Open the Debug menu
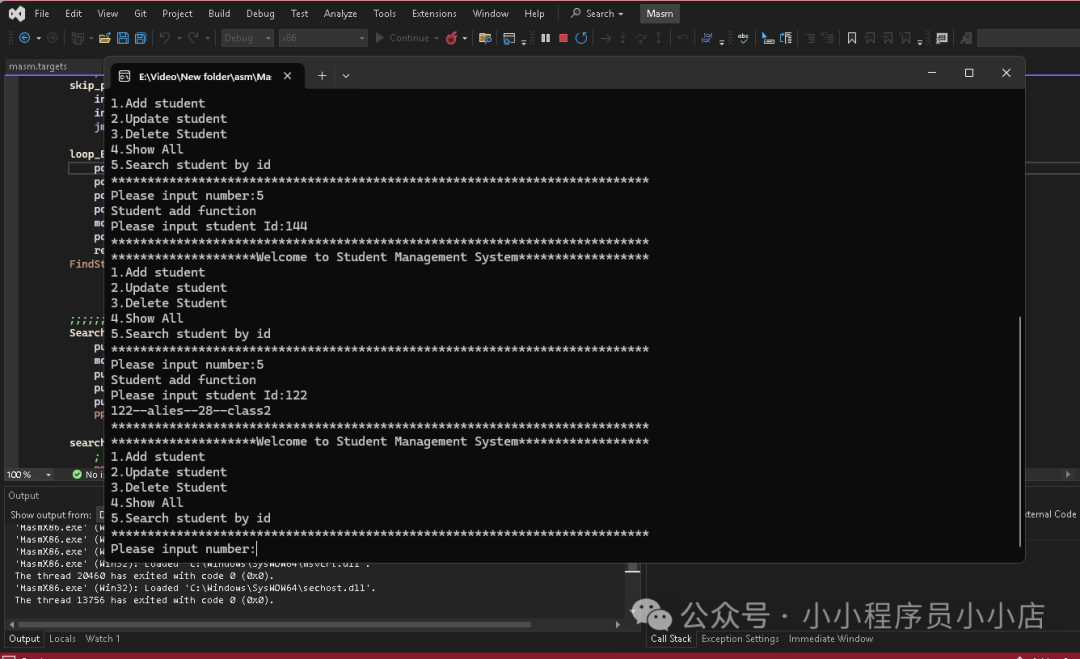The image size is (1080, 659). [260, 13]
